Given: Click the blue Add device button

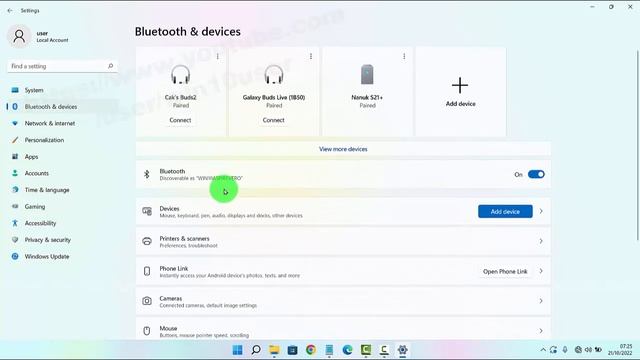Looking at the screenshot, I should tap(505, 211).
